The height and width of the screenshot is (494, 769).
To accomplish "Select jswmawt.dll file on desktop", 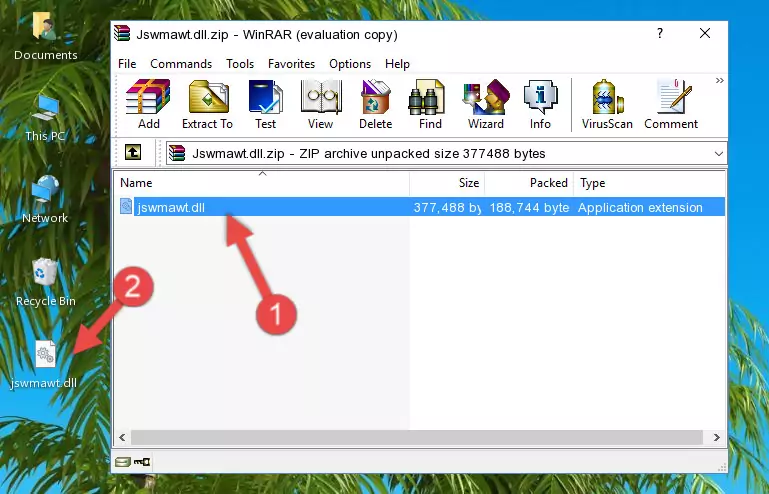I will [44, 365].
